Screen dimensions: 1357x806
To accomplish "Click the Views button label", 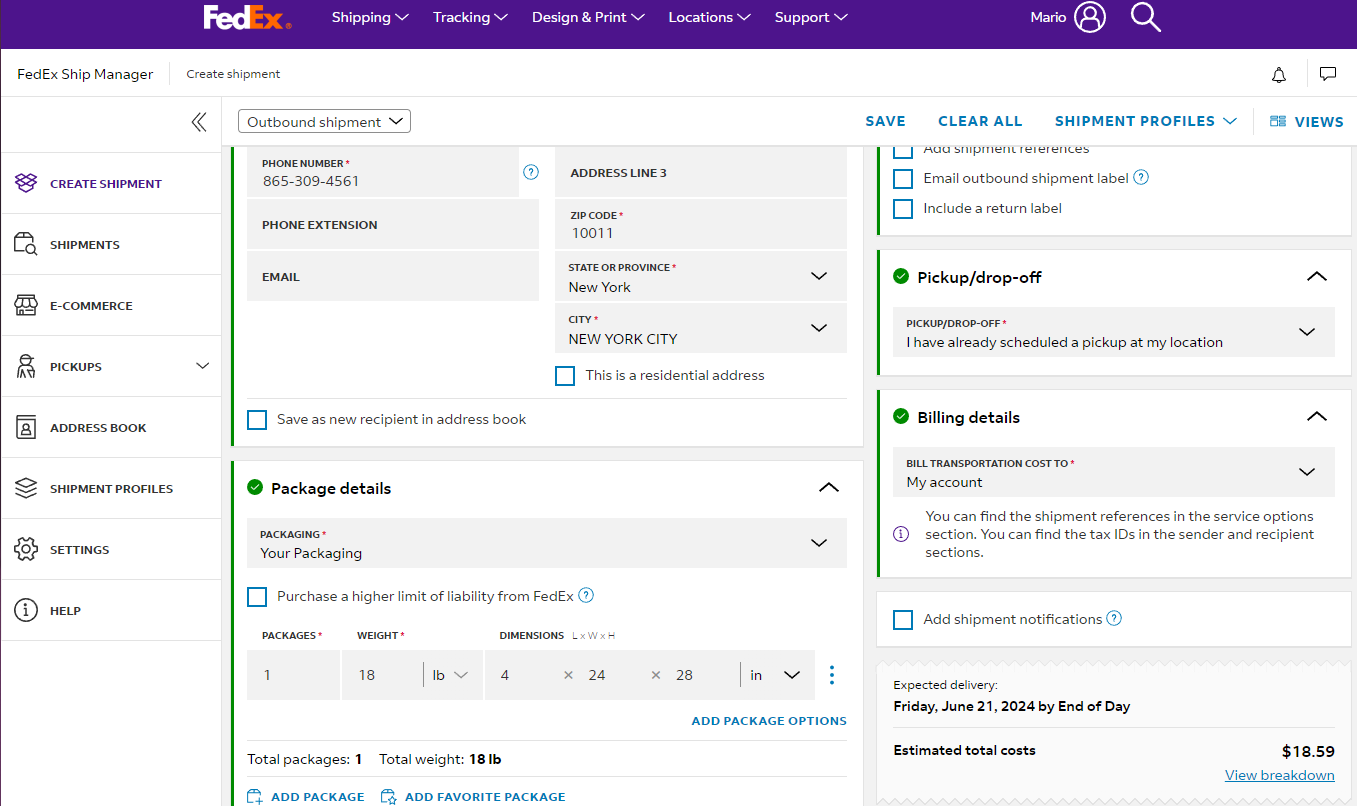I will 1319,122.
